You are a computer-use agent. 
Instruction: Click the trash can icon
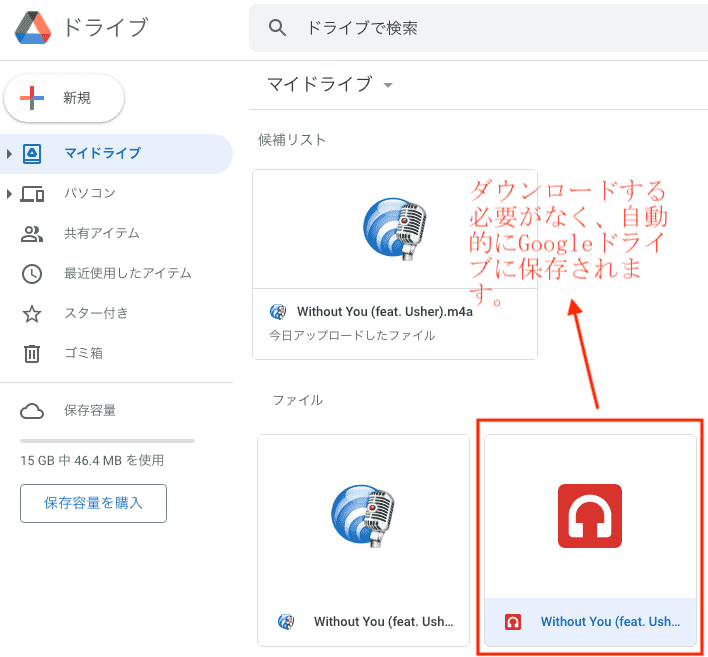click(32, 353)
